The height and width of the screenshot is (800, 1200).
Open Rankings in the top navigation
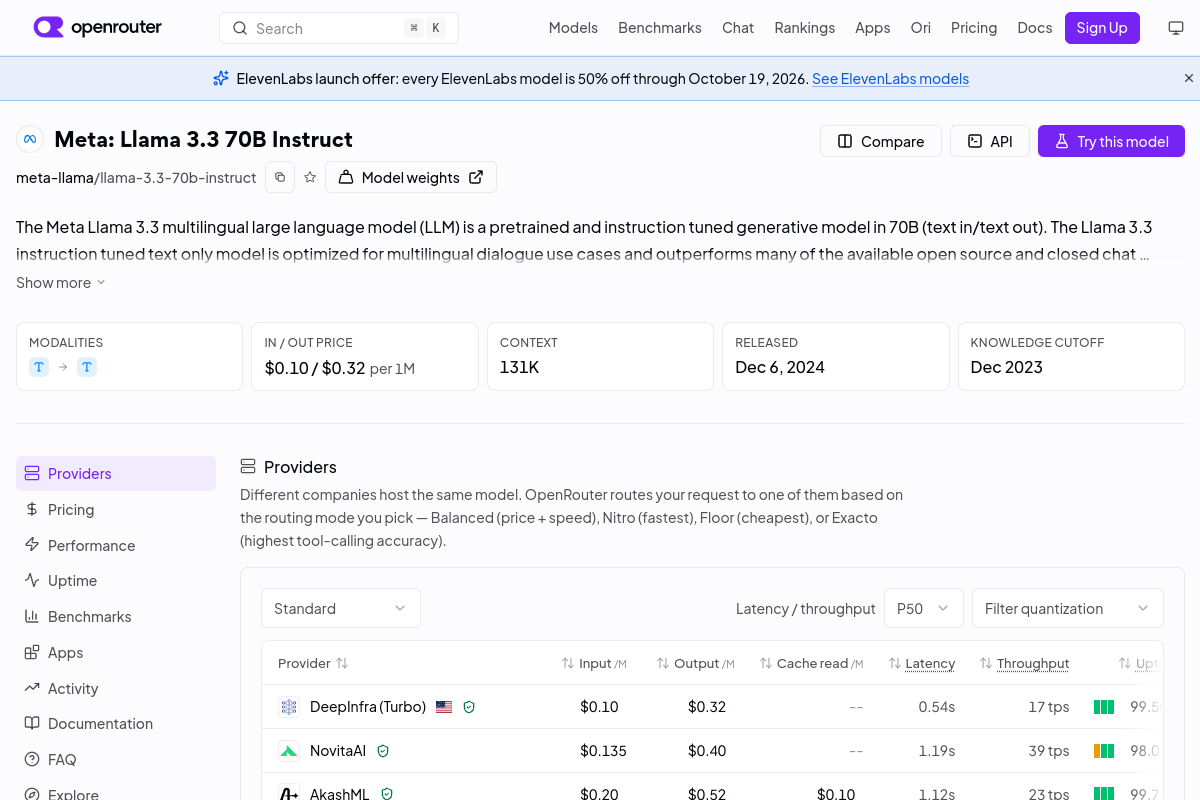805,28
